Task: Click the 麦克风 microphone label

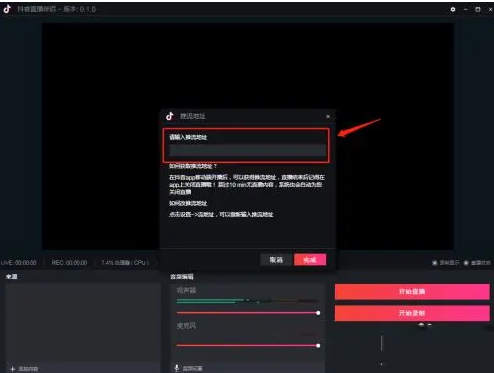Action: tap(186, 326)
